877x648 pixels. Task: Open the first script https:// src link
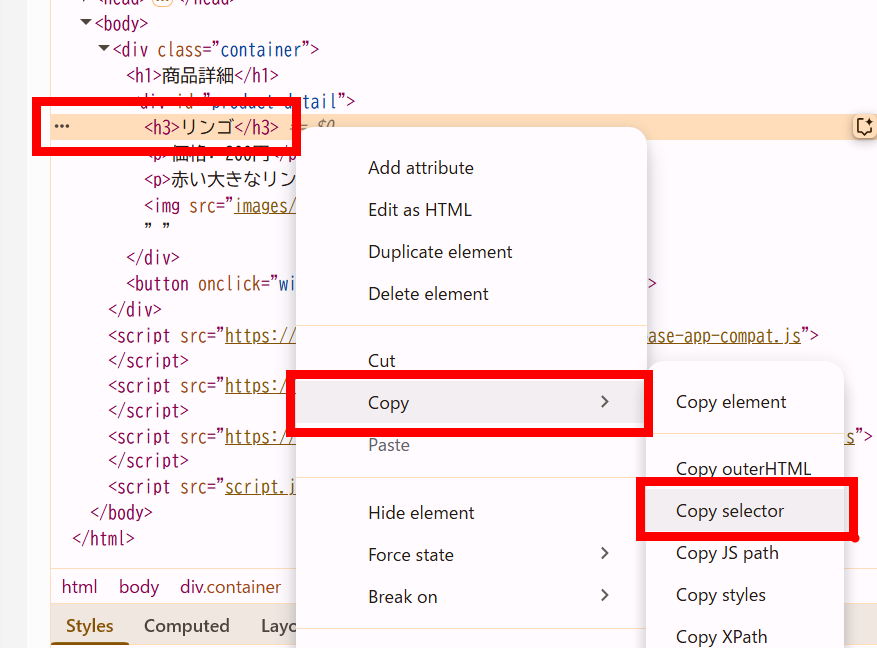click(x=260, y=336)
